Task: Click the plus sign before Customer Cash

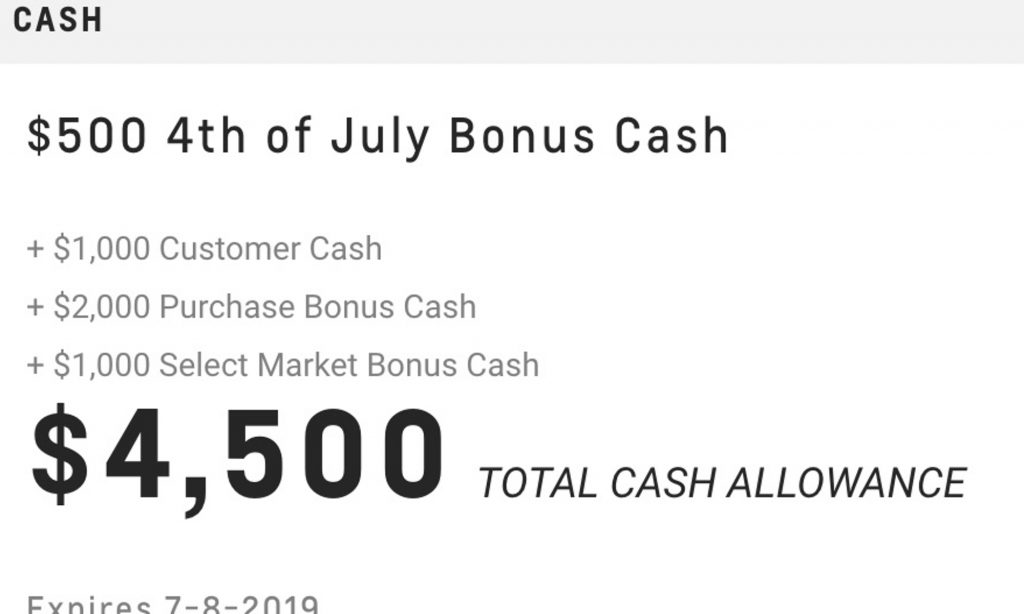Action: click(35, 250)
